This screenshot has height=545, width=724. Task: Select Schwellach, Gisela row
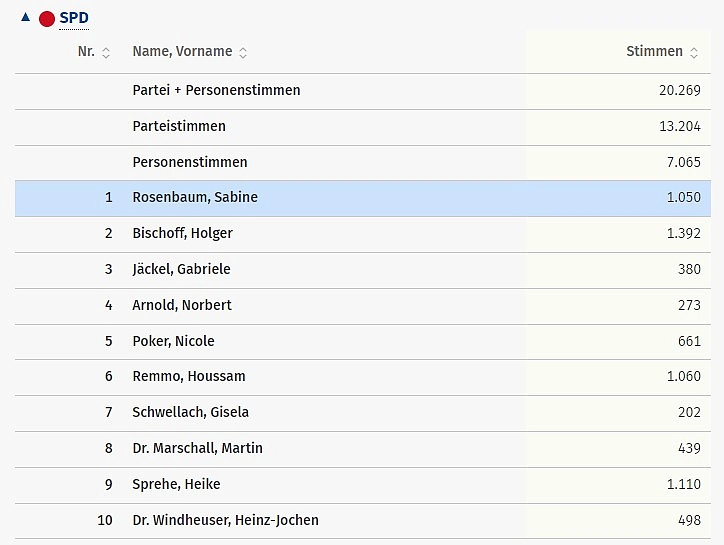[190, 412]
